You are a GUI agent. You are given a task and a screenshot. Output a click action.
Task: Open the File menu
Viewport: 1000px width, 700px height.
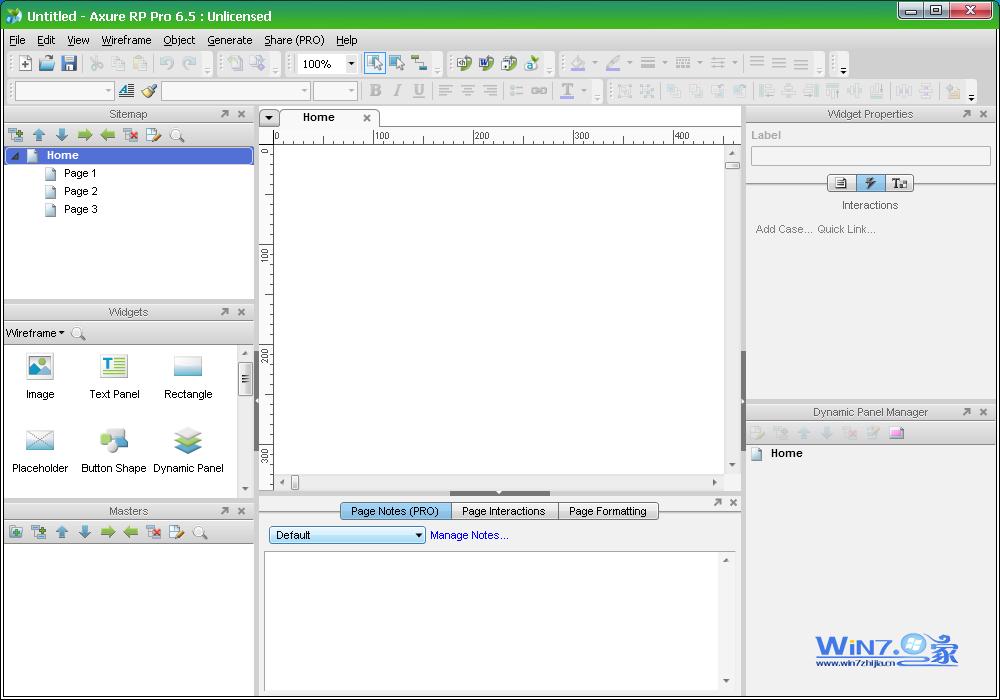[x=17, y=40]
